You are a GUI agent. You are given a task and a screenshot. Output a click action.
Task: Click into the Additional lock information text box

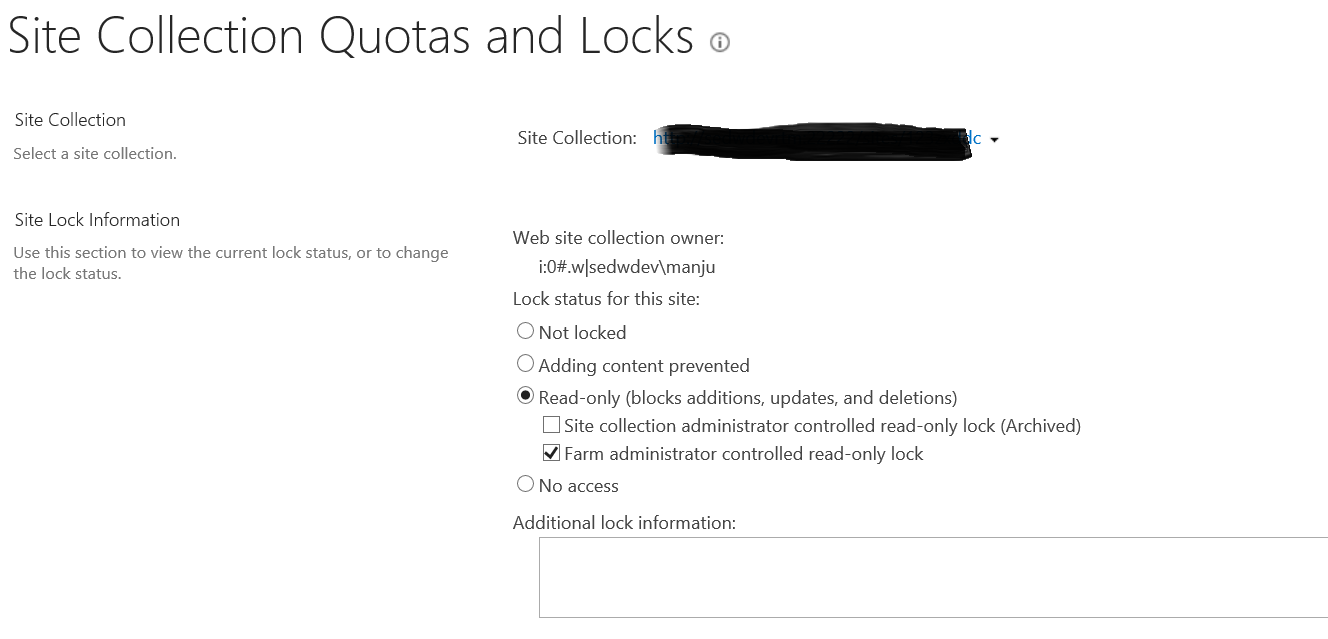[932, 577]
